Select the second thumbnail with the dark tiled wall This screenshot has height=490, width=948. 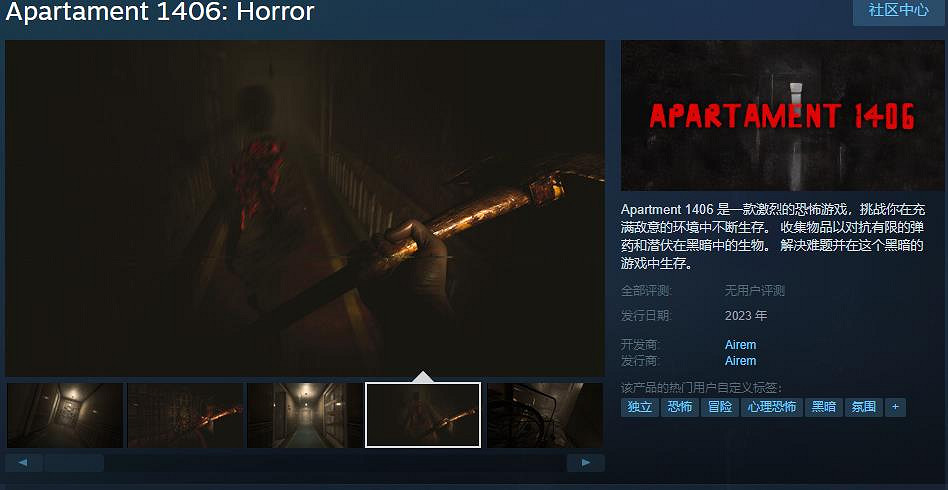[185, 415]
